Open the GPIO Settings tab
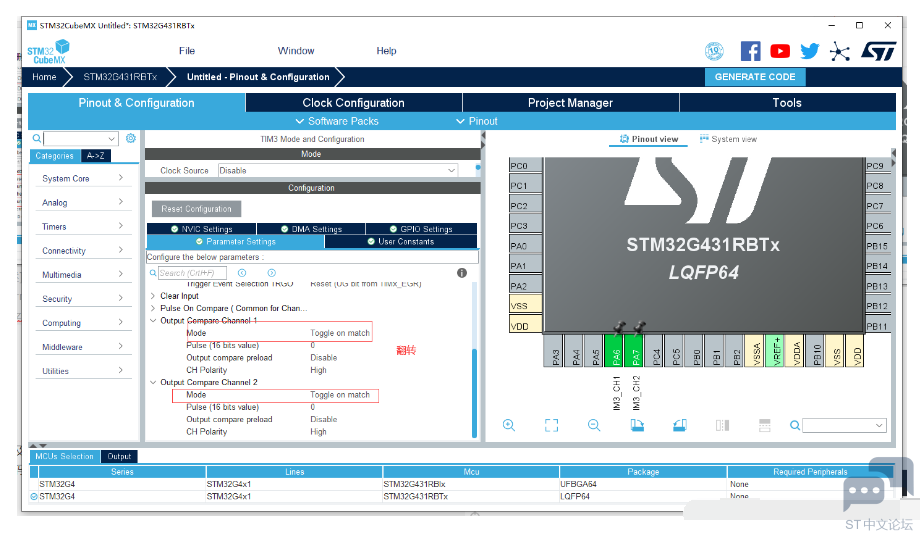 [420, 229]
